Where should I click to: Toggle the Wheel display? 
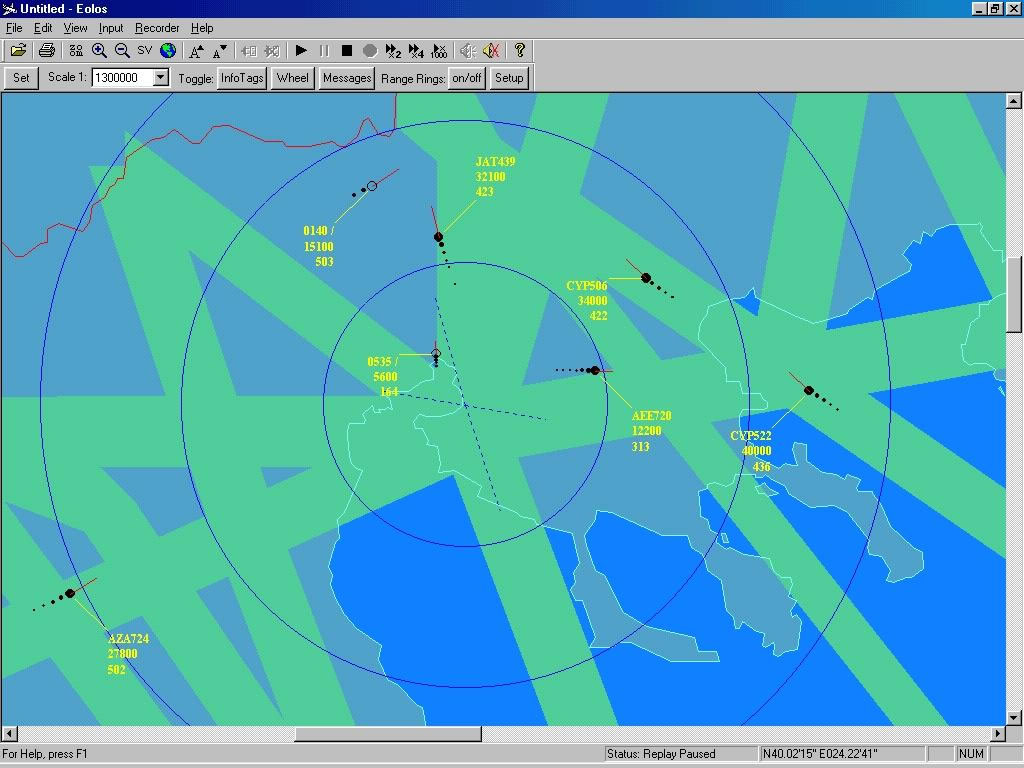292,78
